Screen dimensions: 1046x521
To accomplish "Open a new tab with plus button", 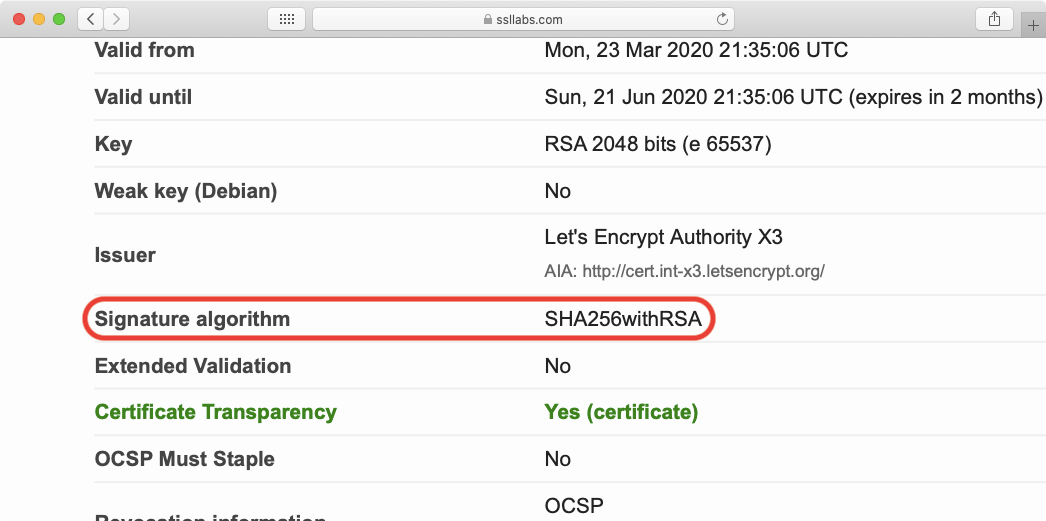I will pos(1034,26).
